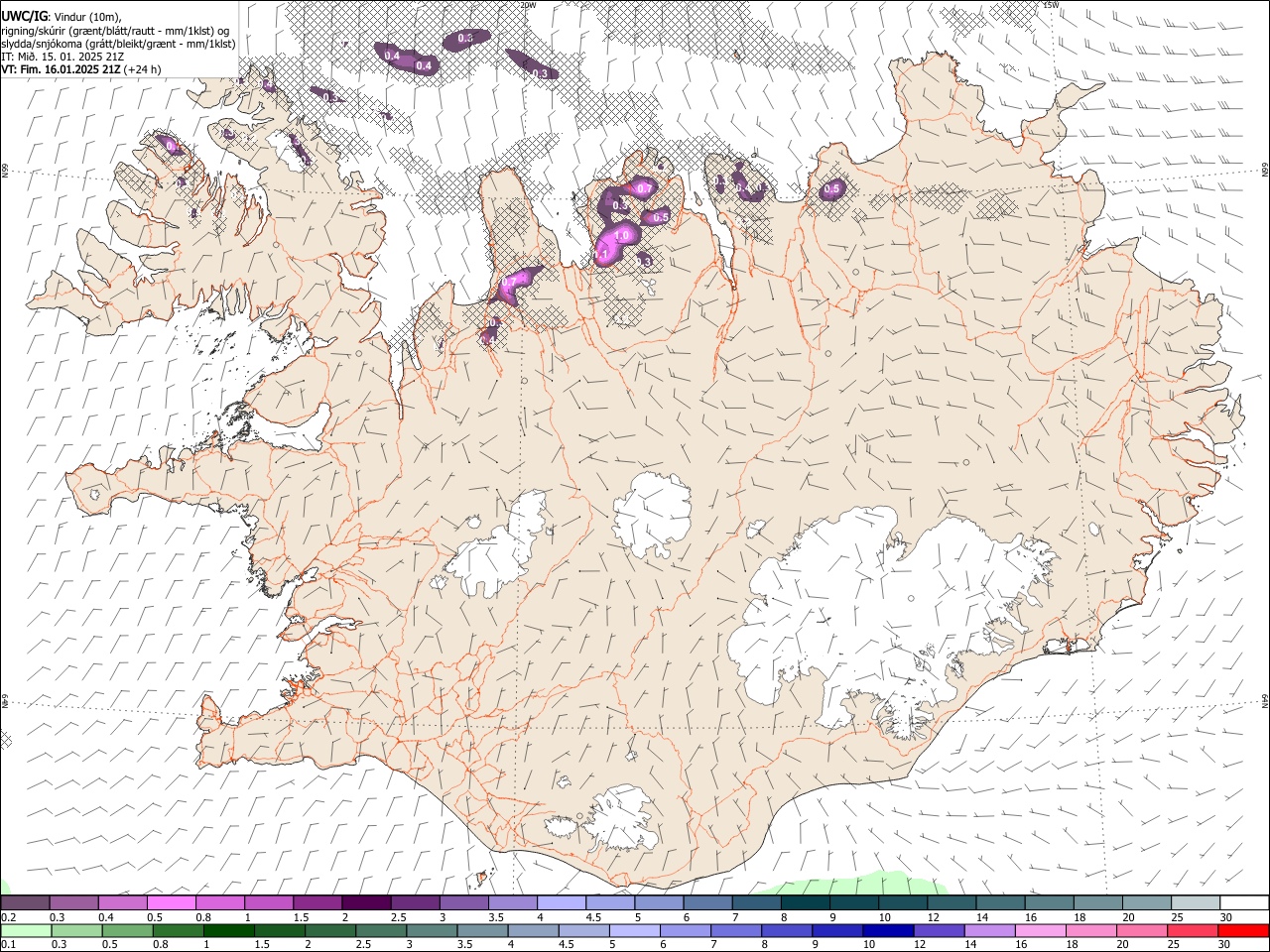This screenshot has height=952, width=1270.
Task: Click the rigning/skúrir legend description line
Action: tap(115, 30)
